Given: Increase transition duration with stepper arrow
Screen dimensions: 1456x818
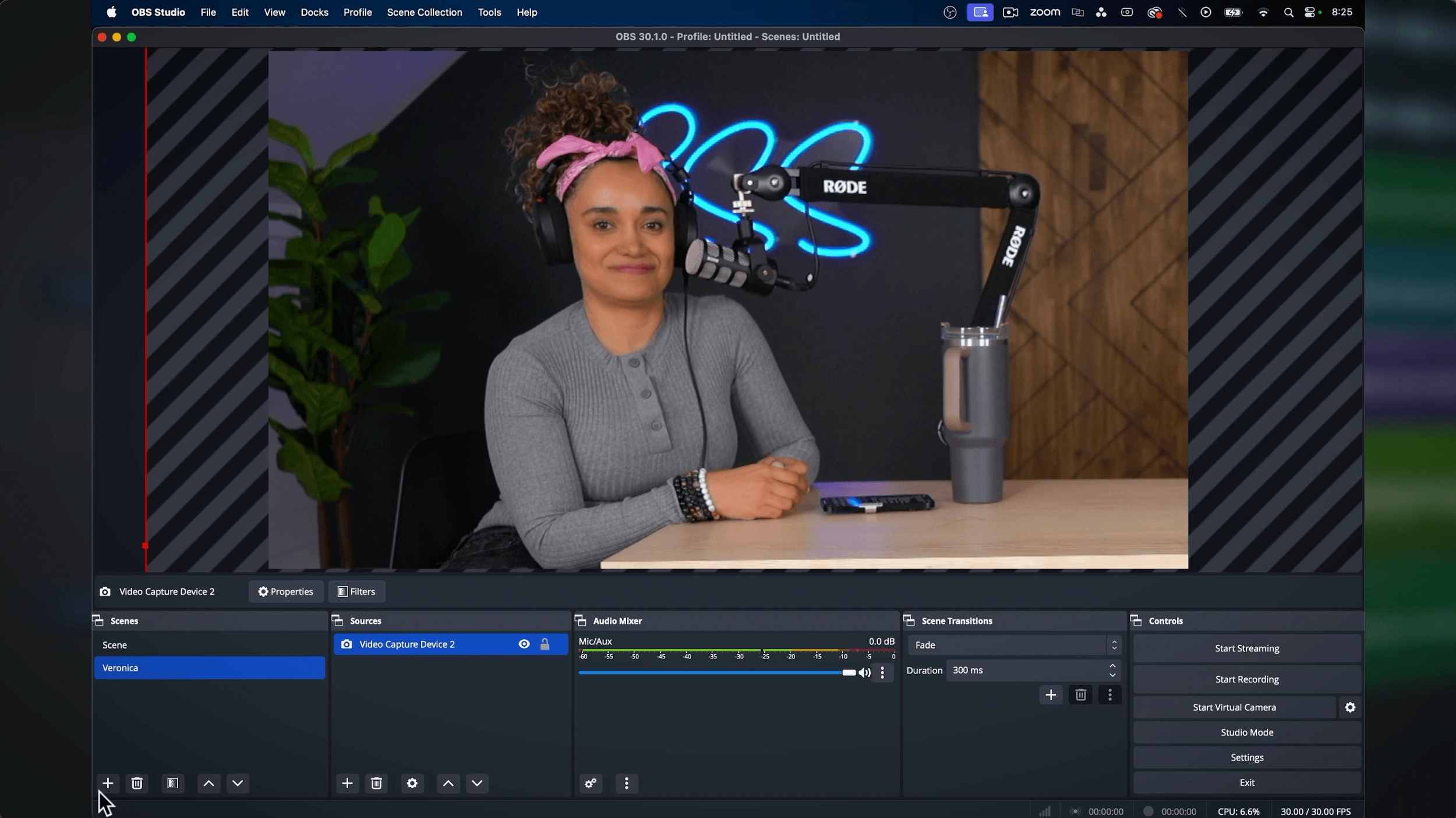Looking at the screenshot, I should point(1112,666).
